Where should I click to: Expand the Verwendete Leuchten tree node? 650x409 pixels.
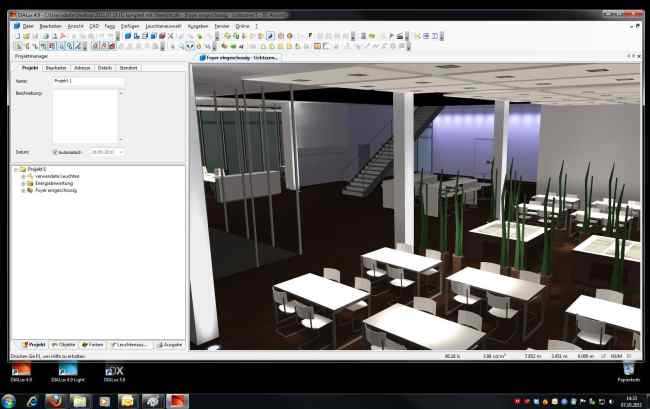[x=24, y=176]
